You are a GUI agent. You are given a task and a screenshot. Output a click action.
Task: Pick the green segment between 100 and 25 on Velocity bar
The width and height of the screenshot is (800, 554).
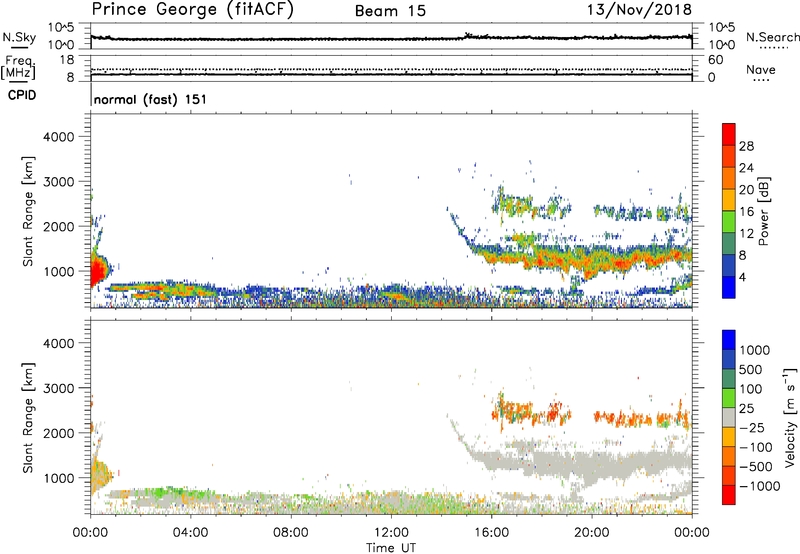coord(729,398)
